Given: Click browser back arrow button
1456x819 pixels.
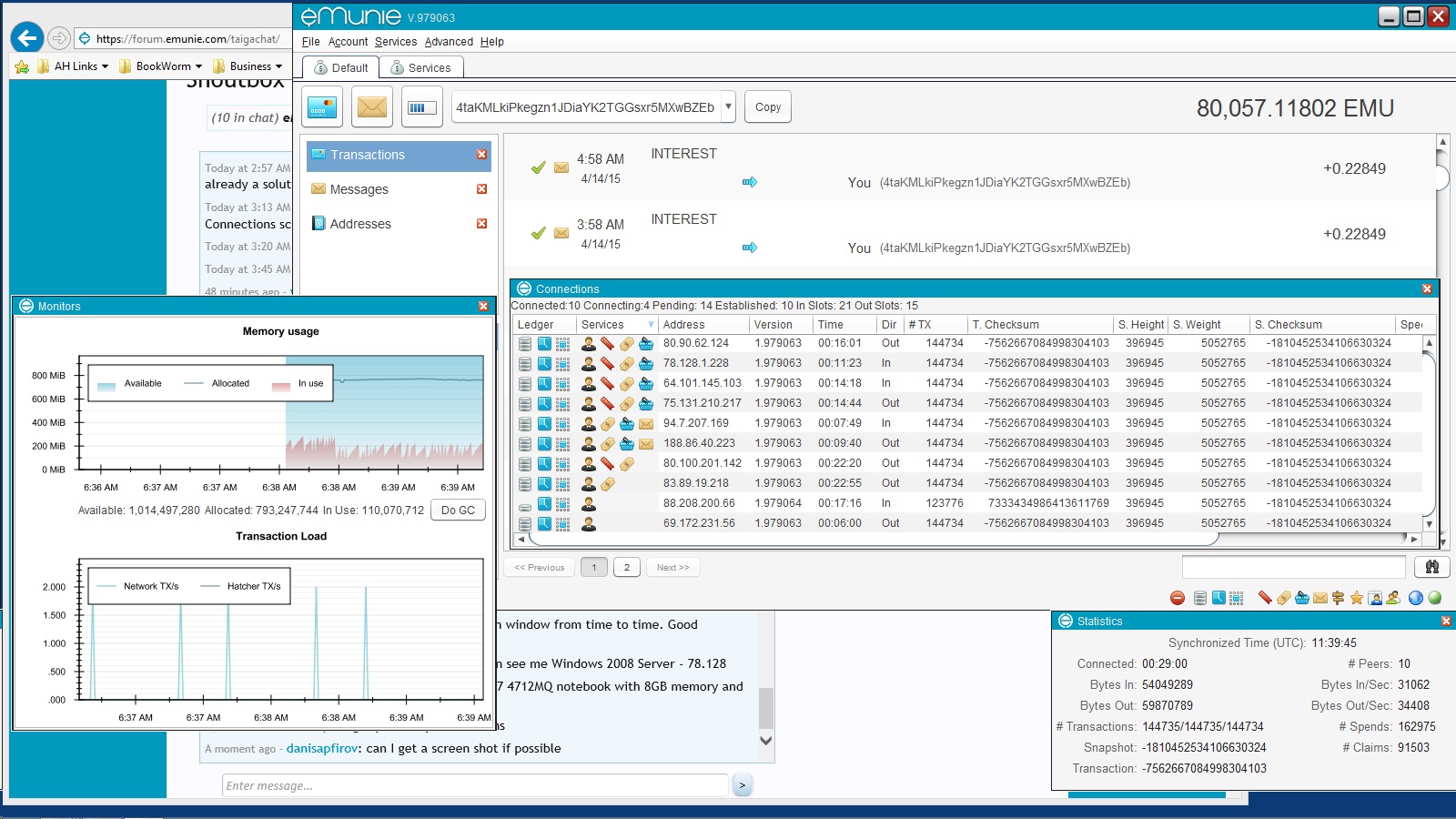Looking at the screenshot, I should [x=27, y=38].
